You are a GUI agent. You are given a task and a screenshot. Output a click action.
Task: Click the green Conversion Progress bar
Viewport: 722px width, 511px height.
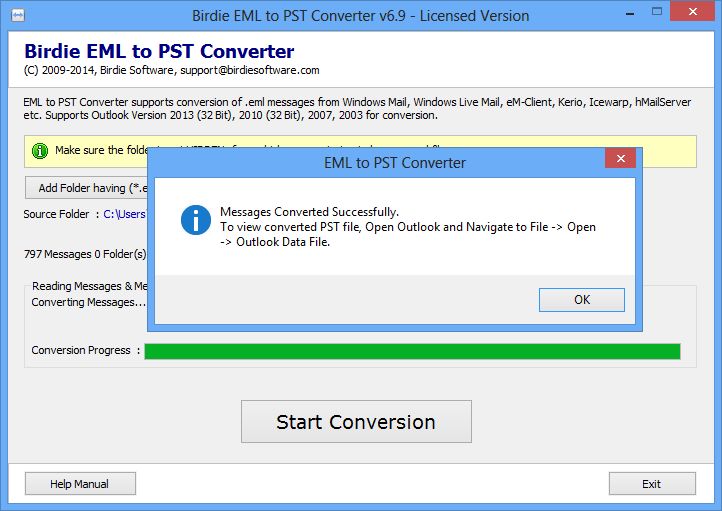point(412,351)
